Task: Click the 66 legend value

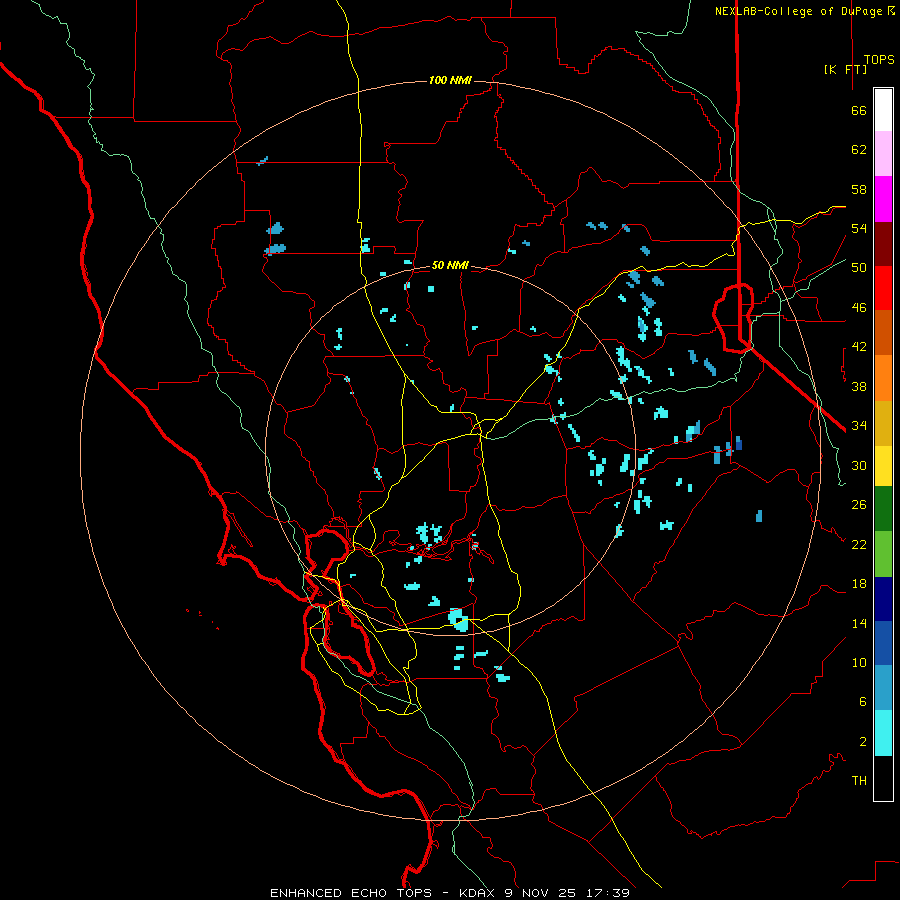Action: (859, 110)
